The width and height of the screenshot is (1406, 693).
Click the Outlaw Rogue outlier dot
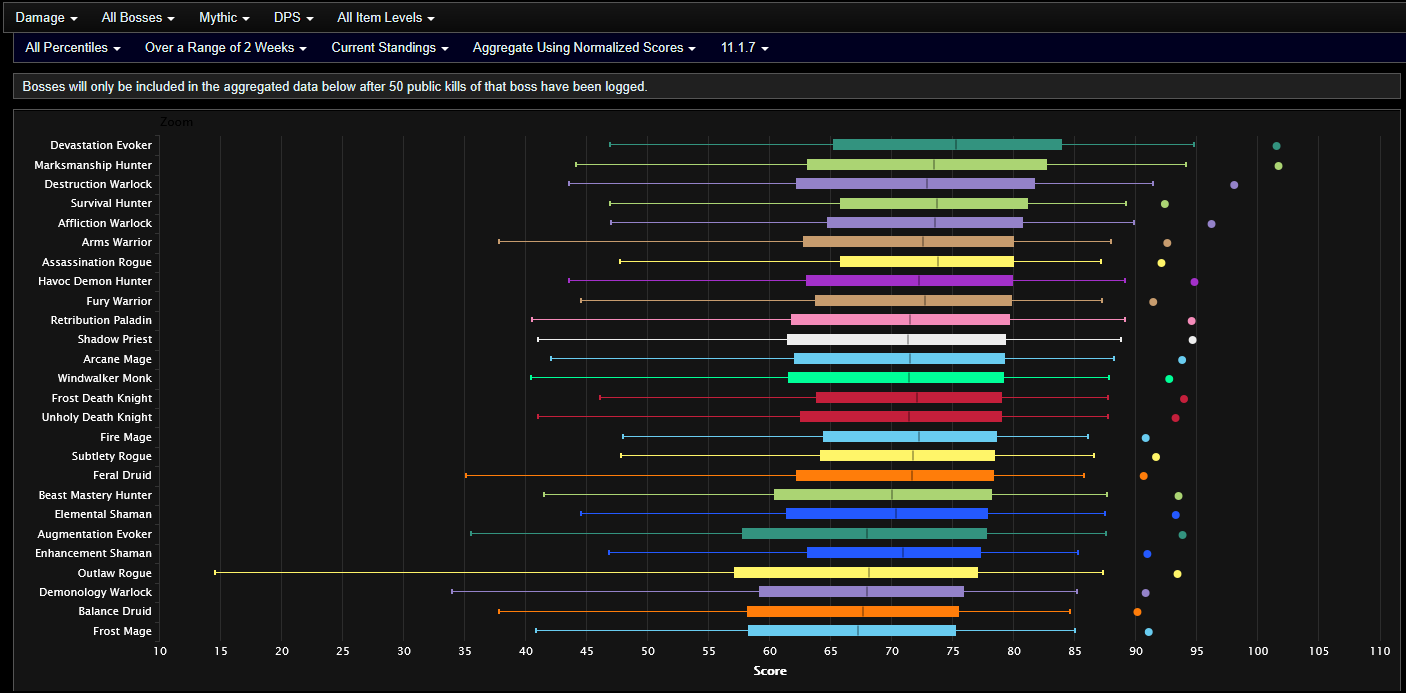coord(1177,574)
